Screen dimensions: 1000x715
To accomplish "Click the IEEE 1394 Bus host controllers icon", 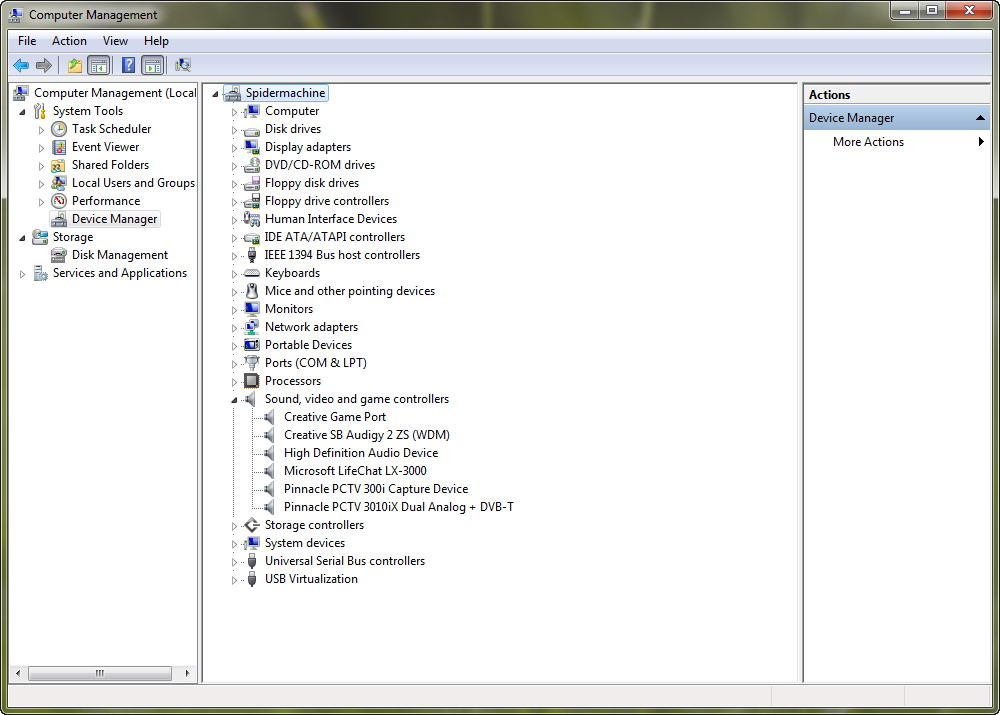I will click(252, 255).
